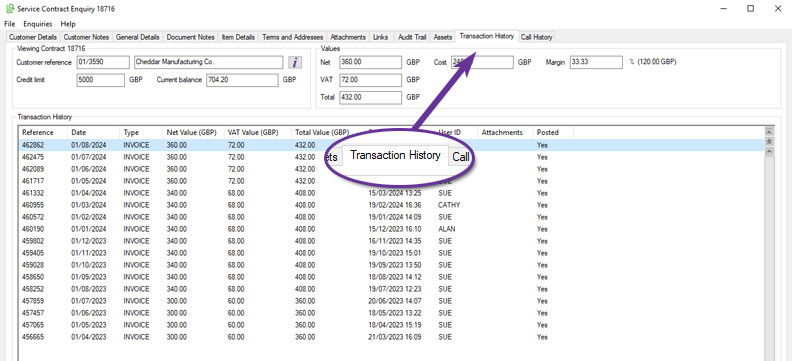Image resolution: width=792 pixels, height=361 pixels.
Task: Switch to the Assets tab
Action: (x=442, y=37)
